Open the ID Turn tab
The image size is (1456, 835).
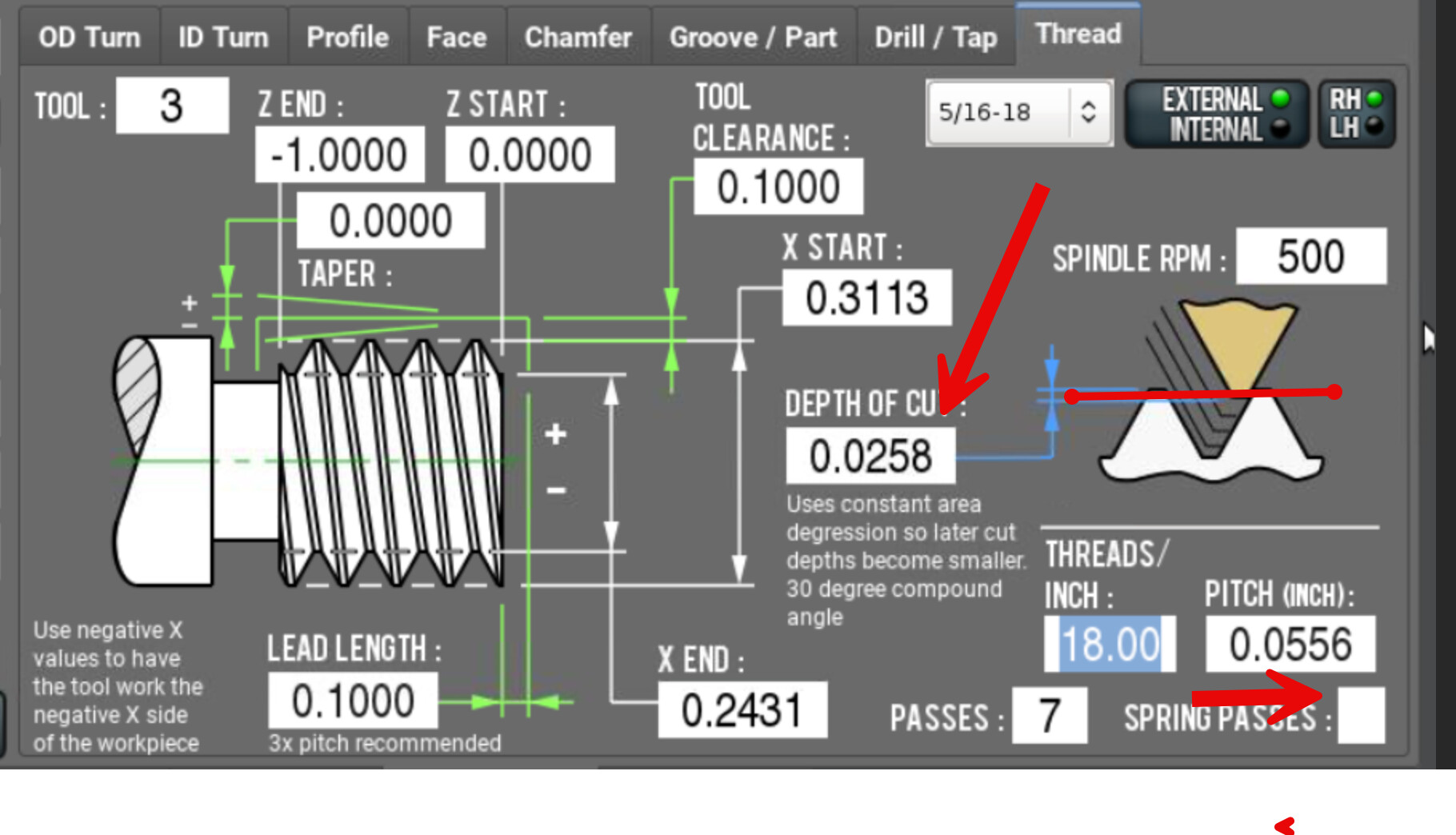point(222,37)
